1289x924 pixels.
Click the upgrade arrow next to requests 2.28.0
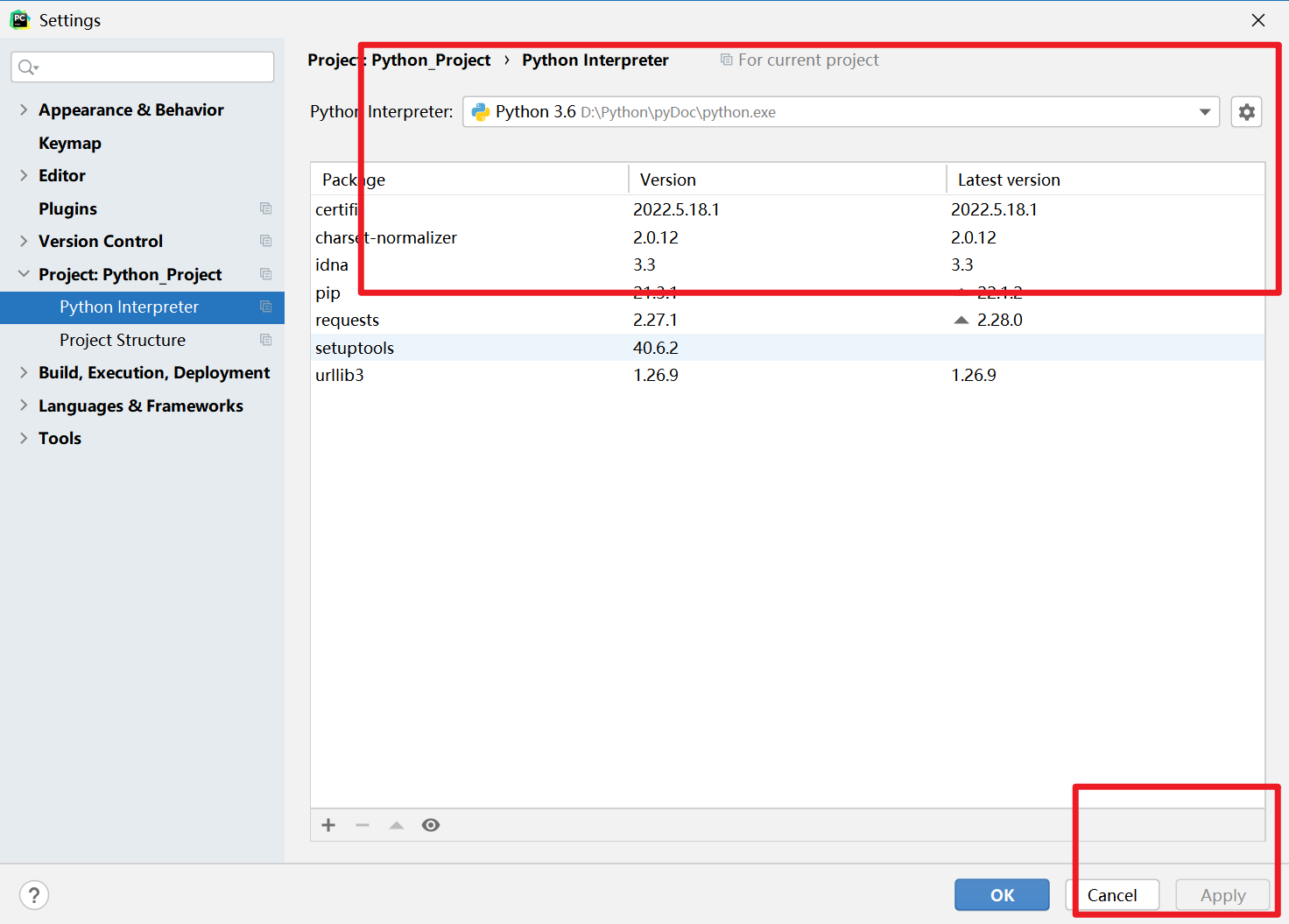[961, 320]
